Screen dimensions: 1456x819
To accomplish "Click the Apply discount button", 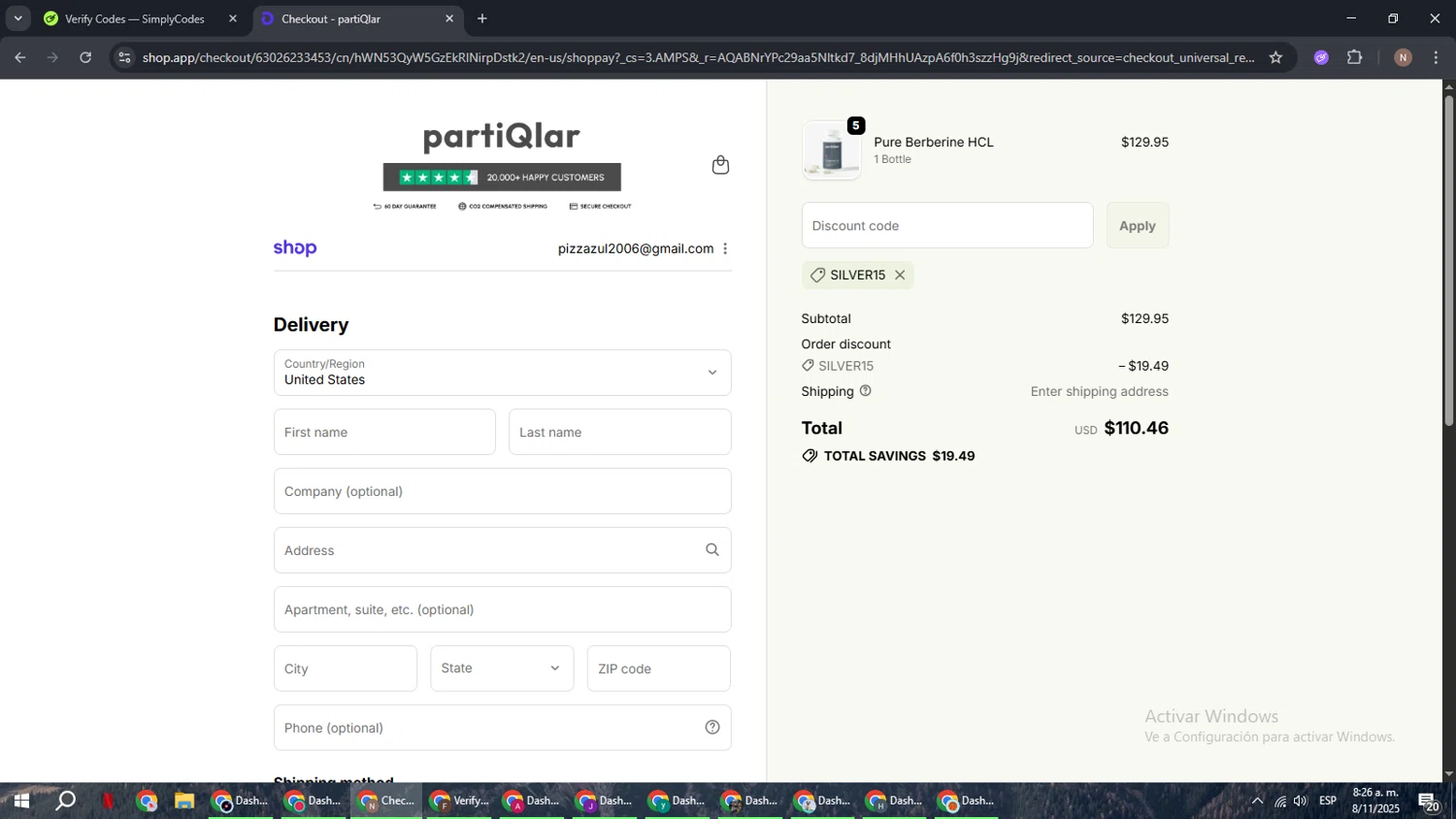I will click(x=1138, y=225).
